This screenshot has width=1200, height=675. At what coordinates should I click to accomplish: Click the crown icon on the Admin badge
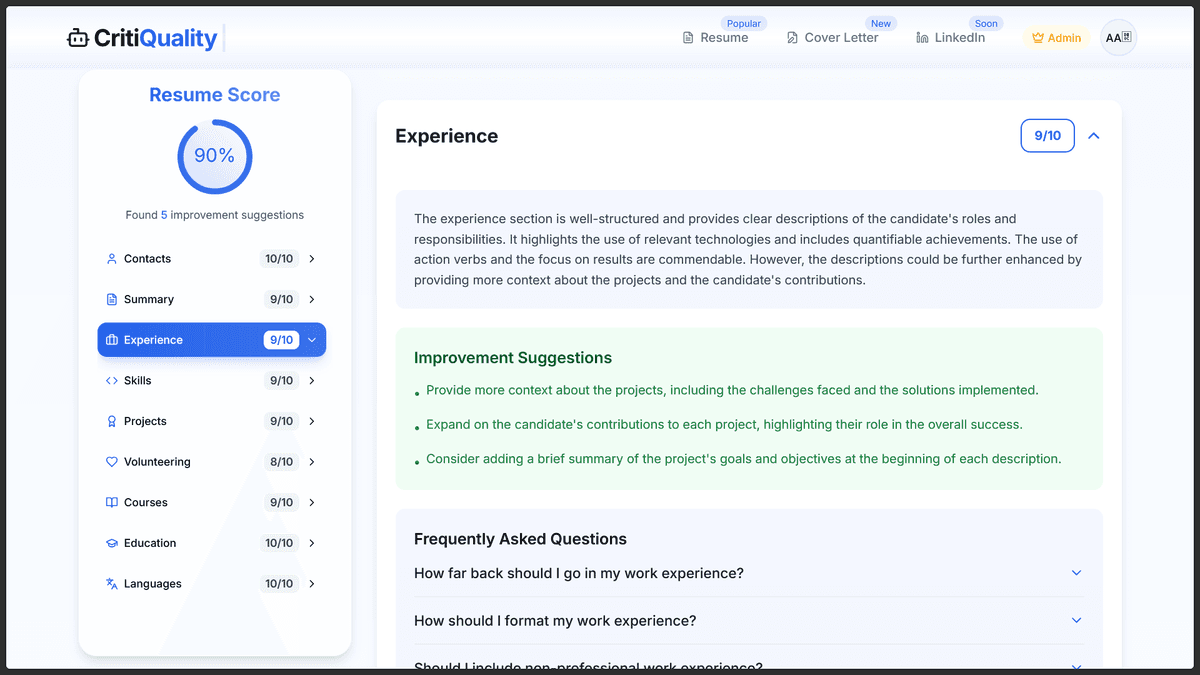click(1038, 38)
